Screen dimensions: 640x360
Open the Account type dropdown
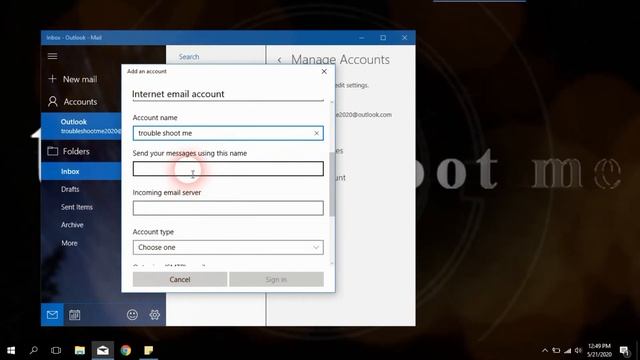coord(228,247)
